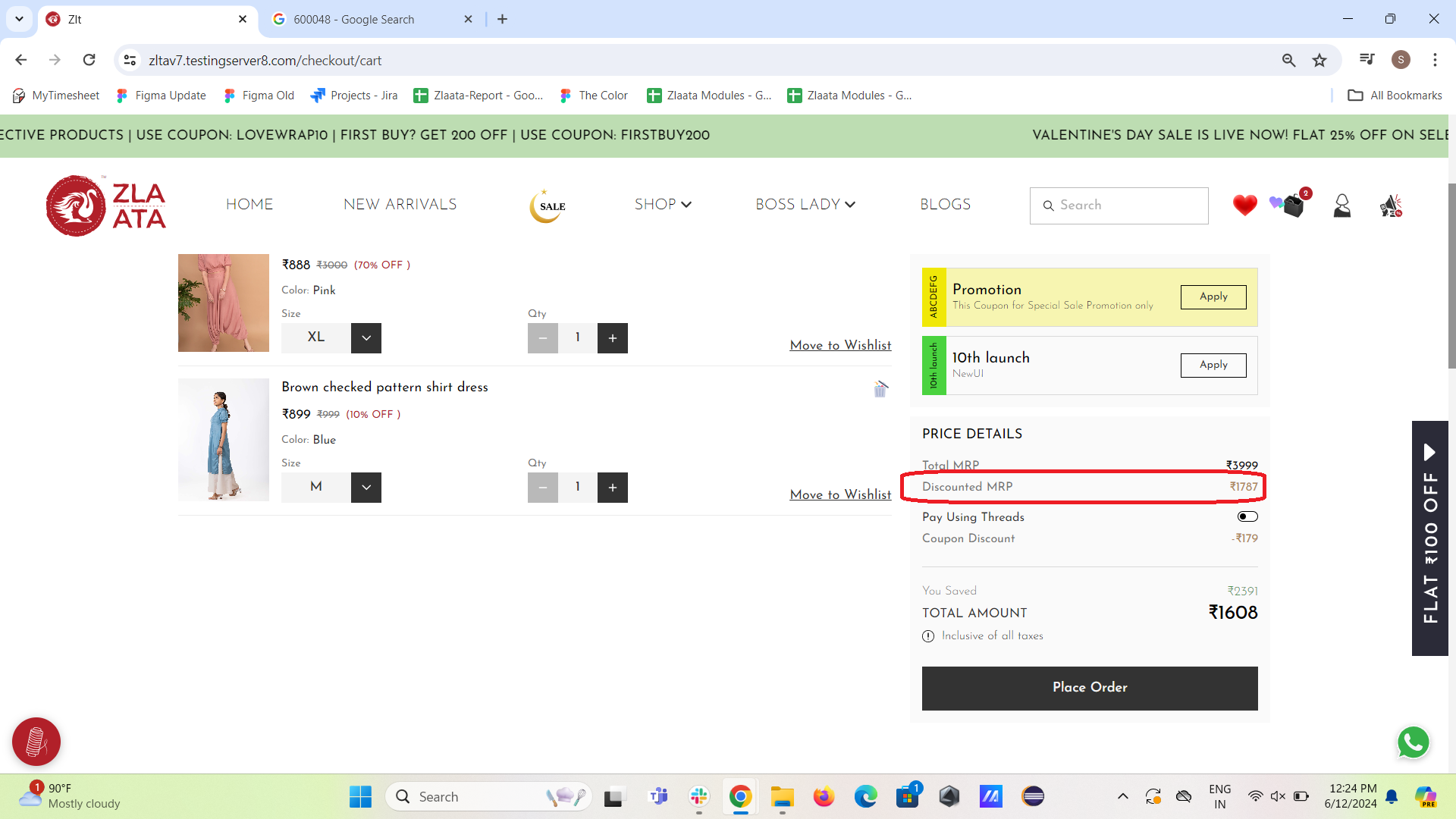Click the announcements megaphone icon in header

(1391, 206)
